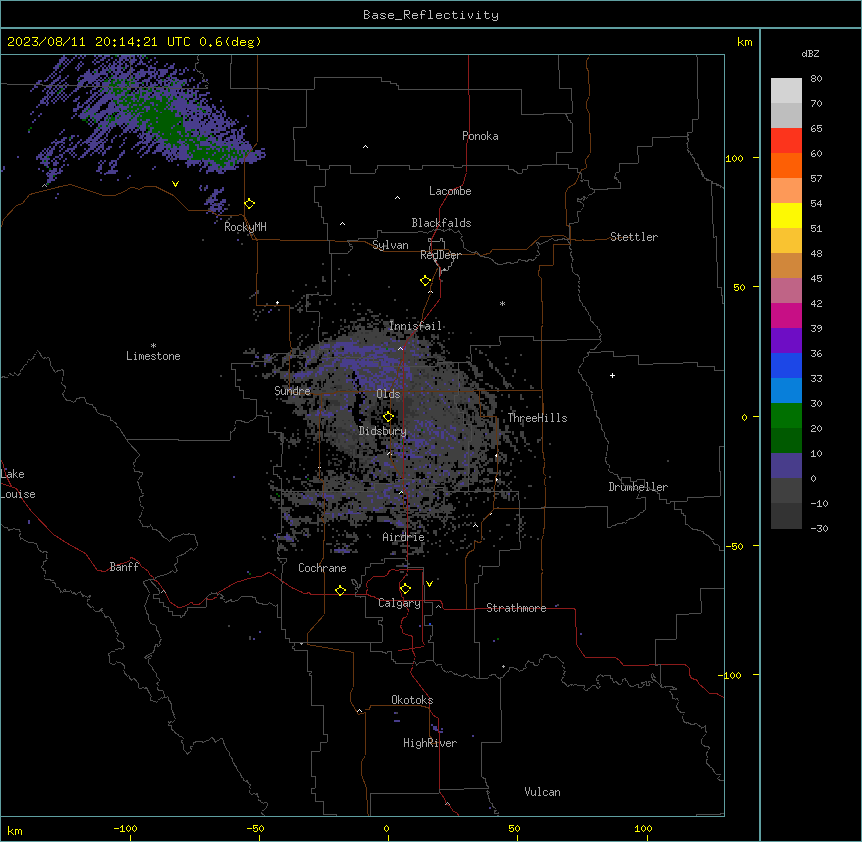Click the Didsbury city label
Image resolution: width=862 pixels, height=842 pixels.
point(383,431)
